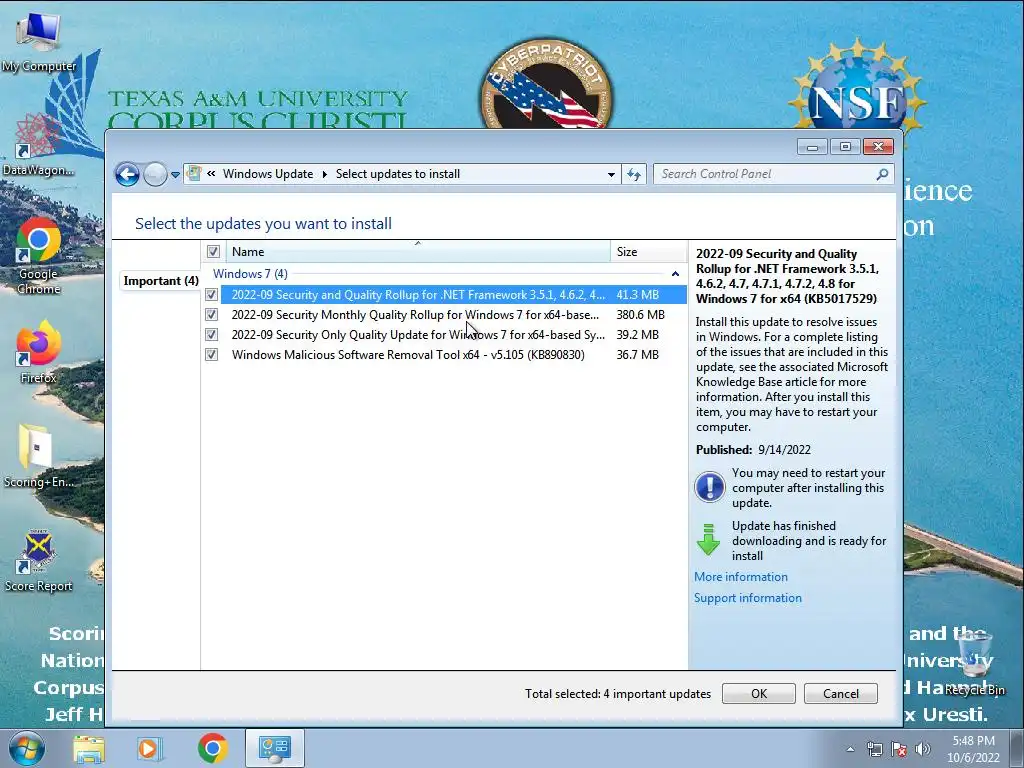Select the Important (4) tab

pyautogui.click(x=161, y=281)
